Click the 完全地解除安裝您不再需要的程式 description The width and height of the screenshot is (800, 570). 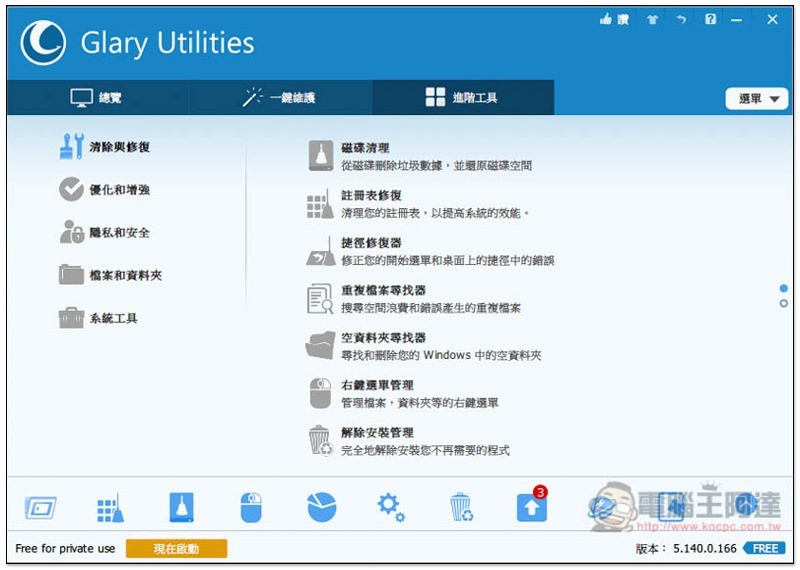pyautogui.click(x=425, y=451)
